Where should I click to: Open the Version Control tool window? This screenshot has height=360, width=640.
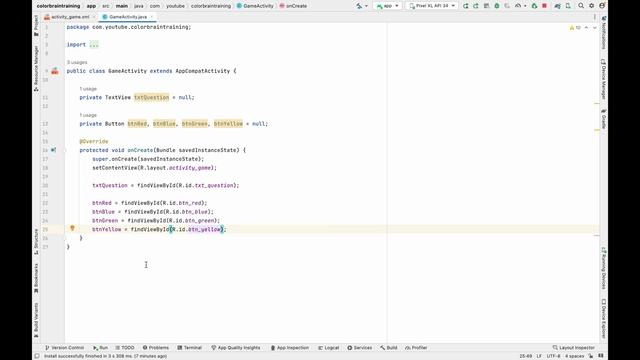(x=64, y=348)
